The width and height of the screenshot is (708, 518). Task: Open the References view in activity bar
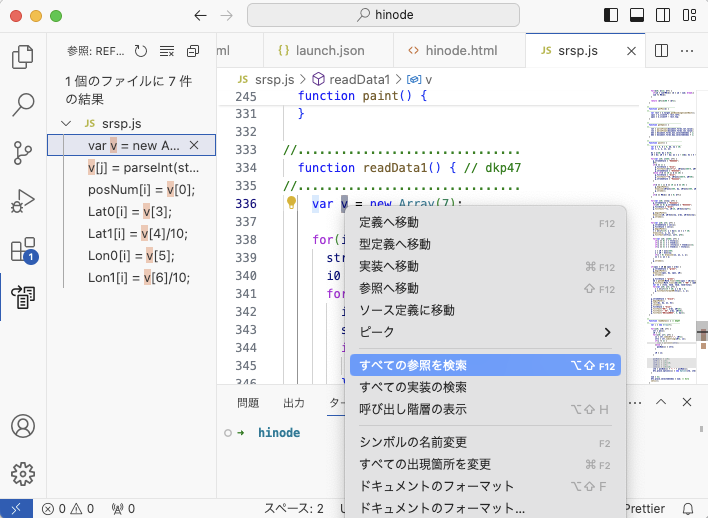[23, 297]
